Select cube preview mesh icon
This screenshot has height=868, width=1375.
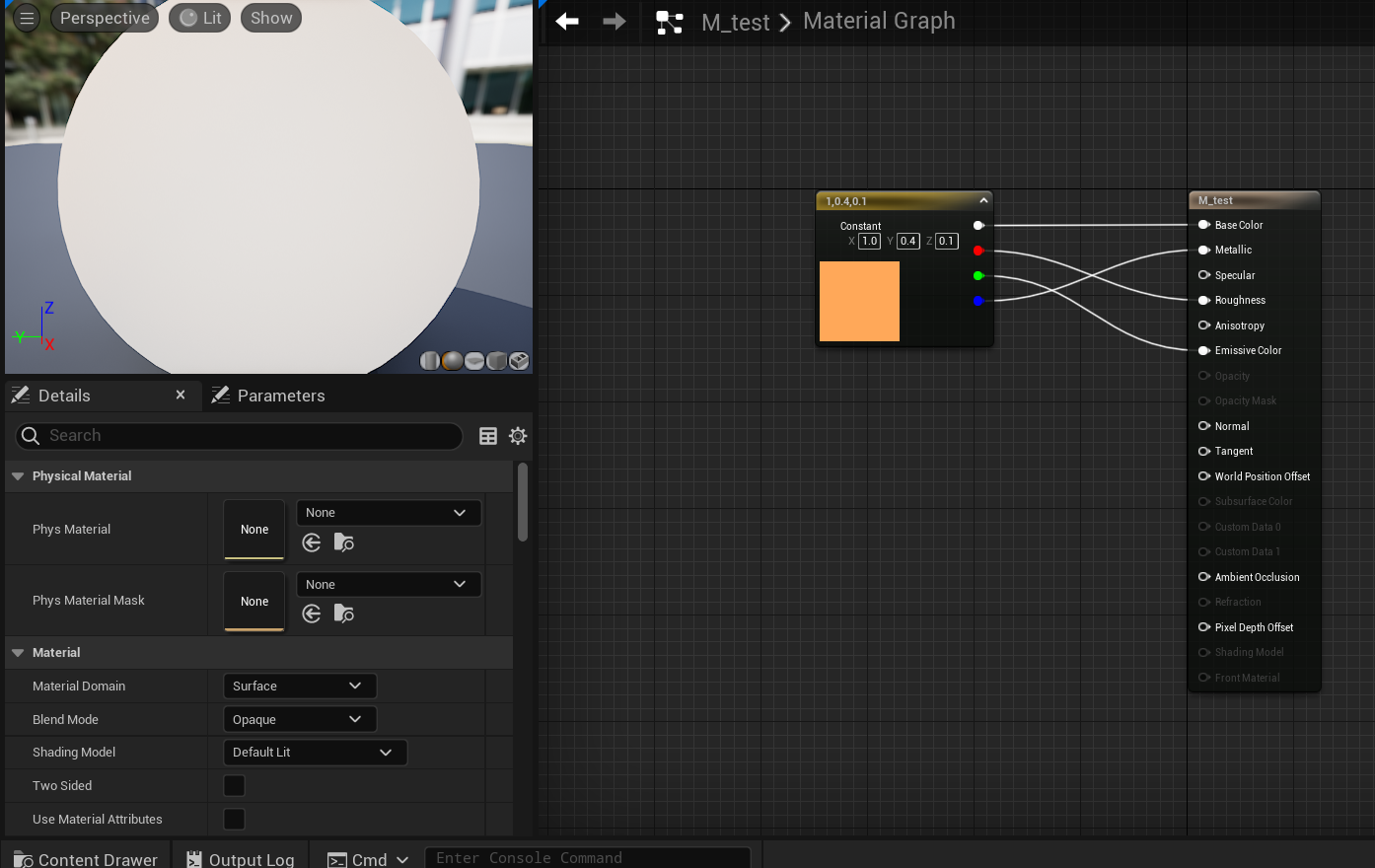(x=496, y=361)
